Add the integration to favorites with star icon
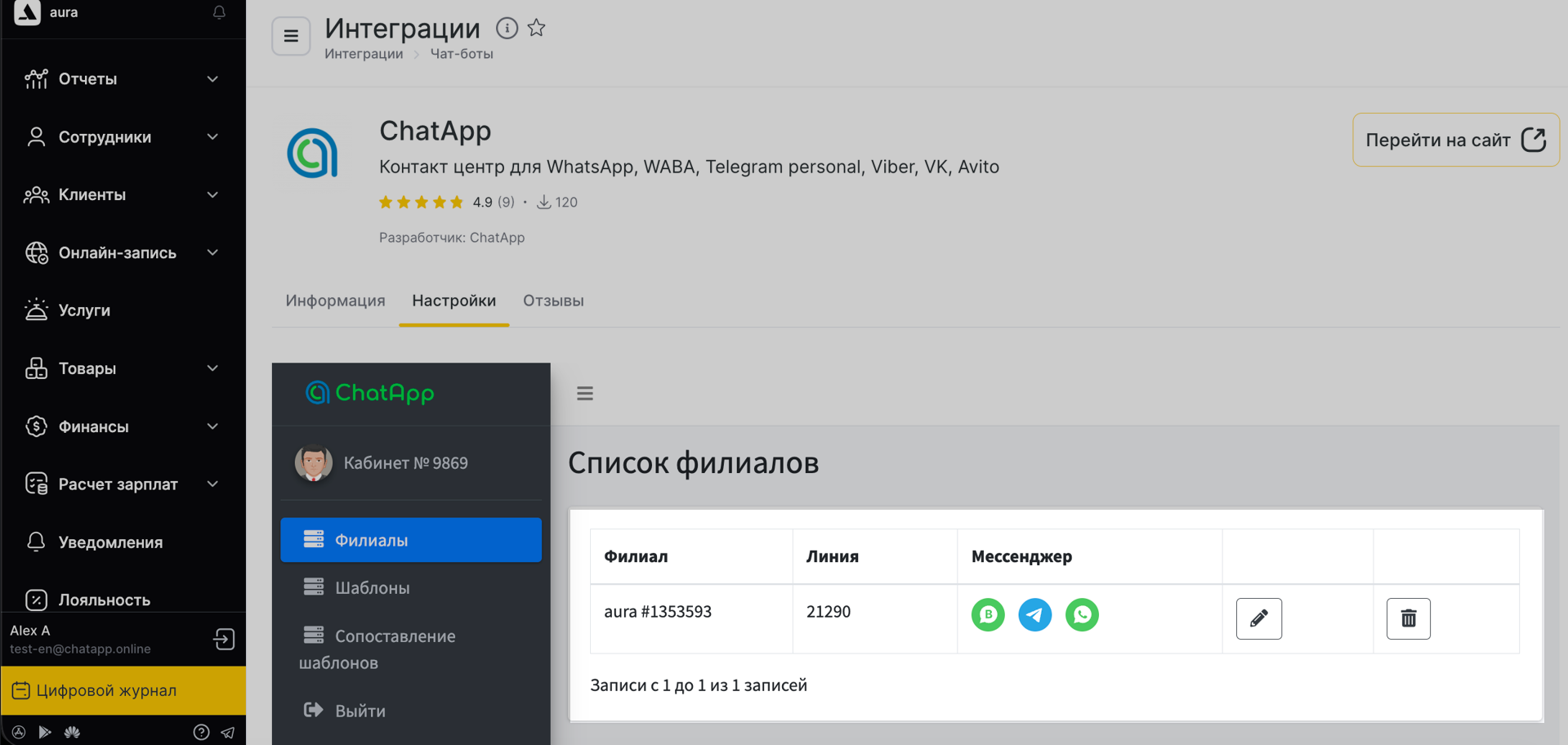Screen dimensions: 1568x745 tap(536, 29)
